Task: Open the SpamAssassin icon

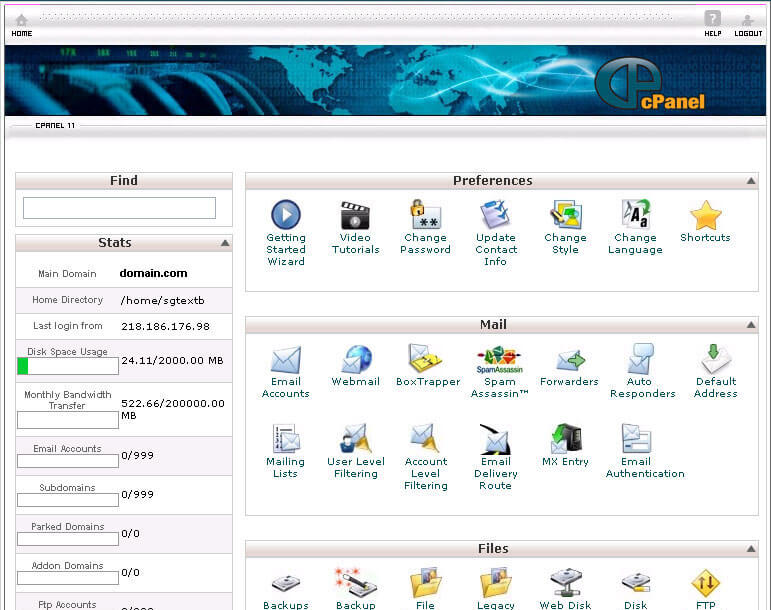Action: pyautogui.click(x=499, y=360)
